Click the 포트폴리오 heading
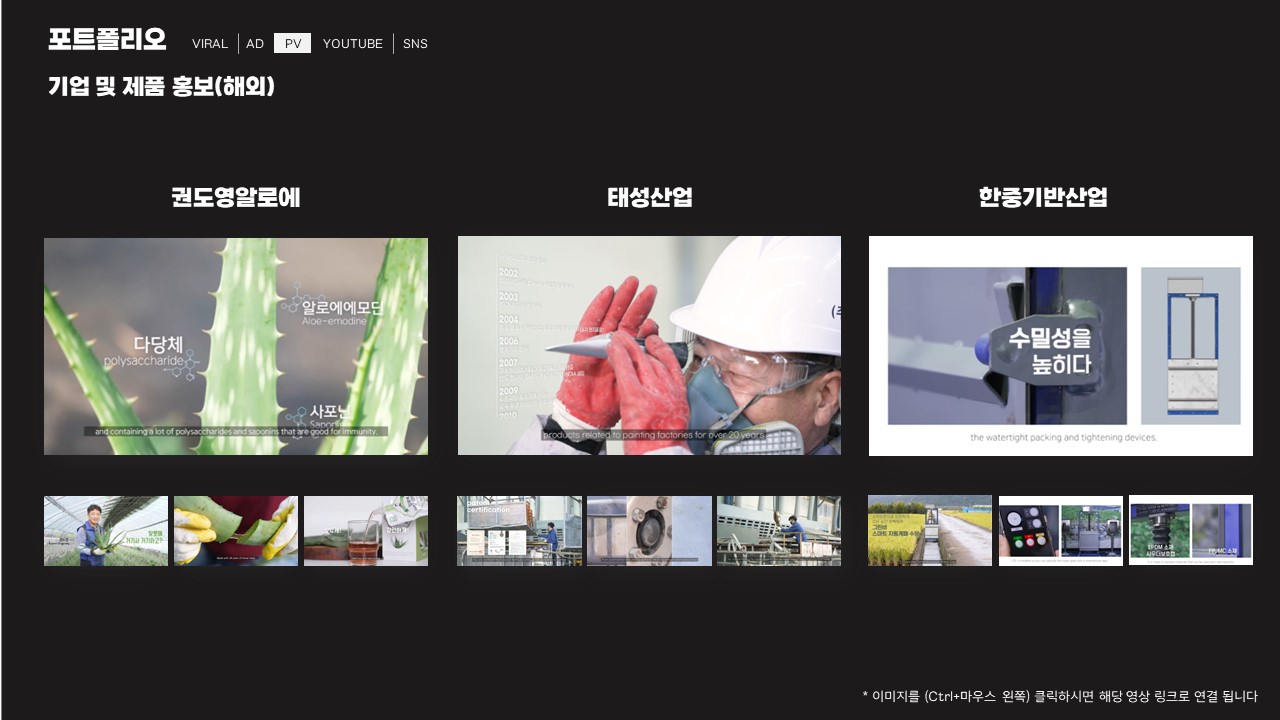 point(107,39)
